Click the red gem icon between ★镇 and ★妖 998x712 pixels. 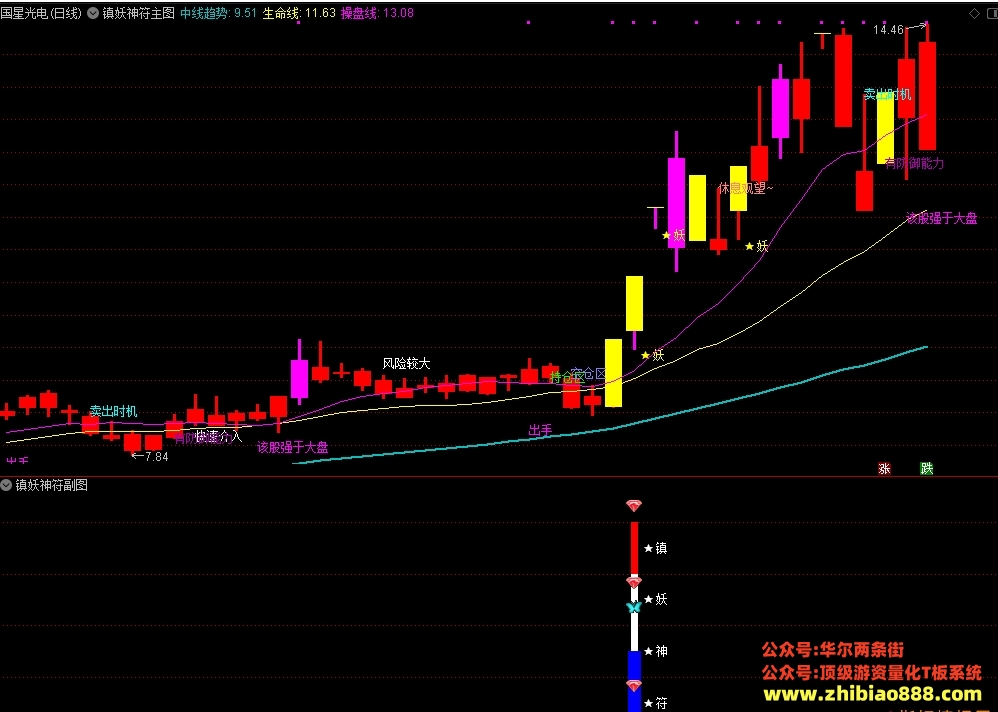click(633, 582)
